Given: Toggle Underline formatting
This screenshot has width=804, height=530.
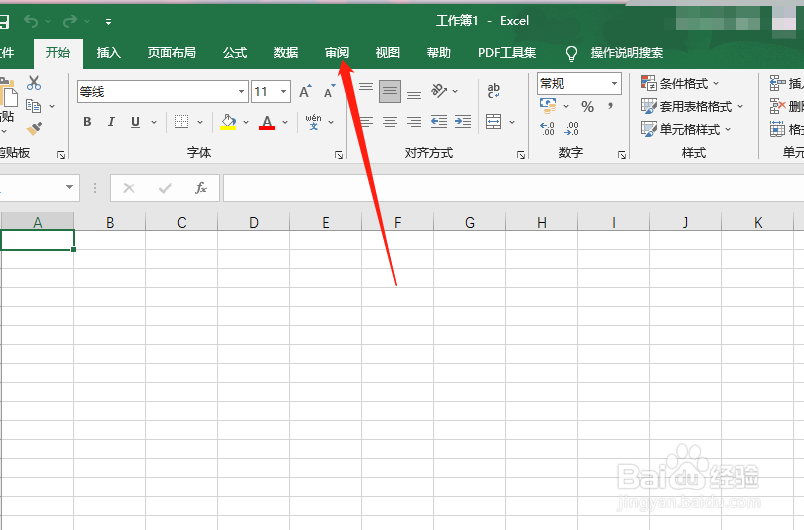Looking at the screenshot, I should [x=135, y=122].
